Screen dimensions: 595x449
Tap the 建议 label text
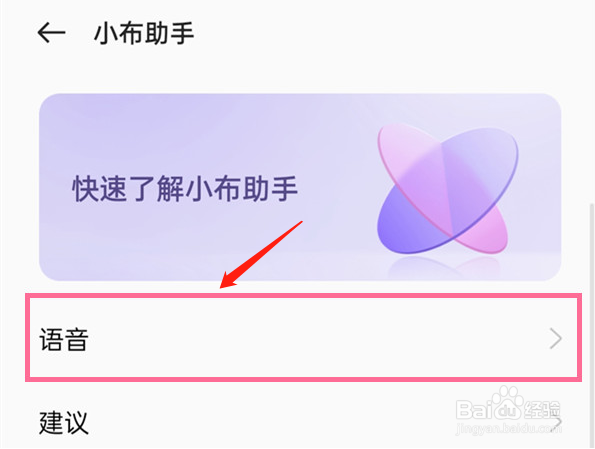point(64,422)
